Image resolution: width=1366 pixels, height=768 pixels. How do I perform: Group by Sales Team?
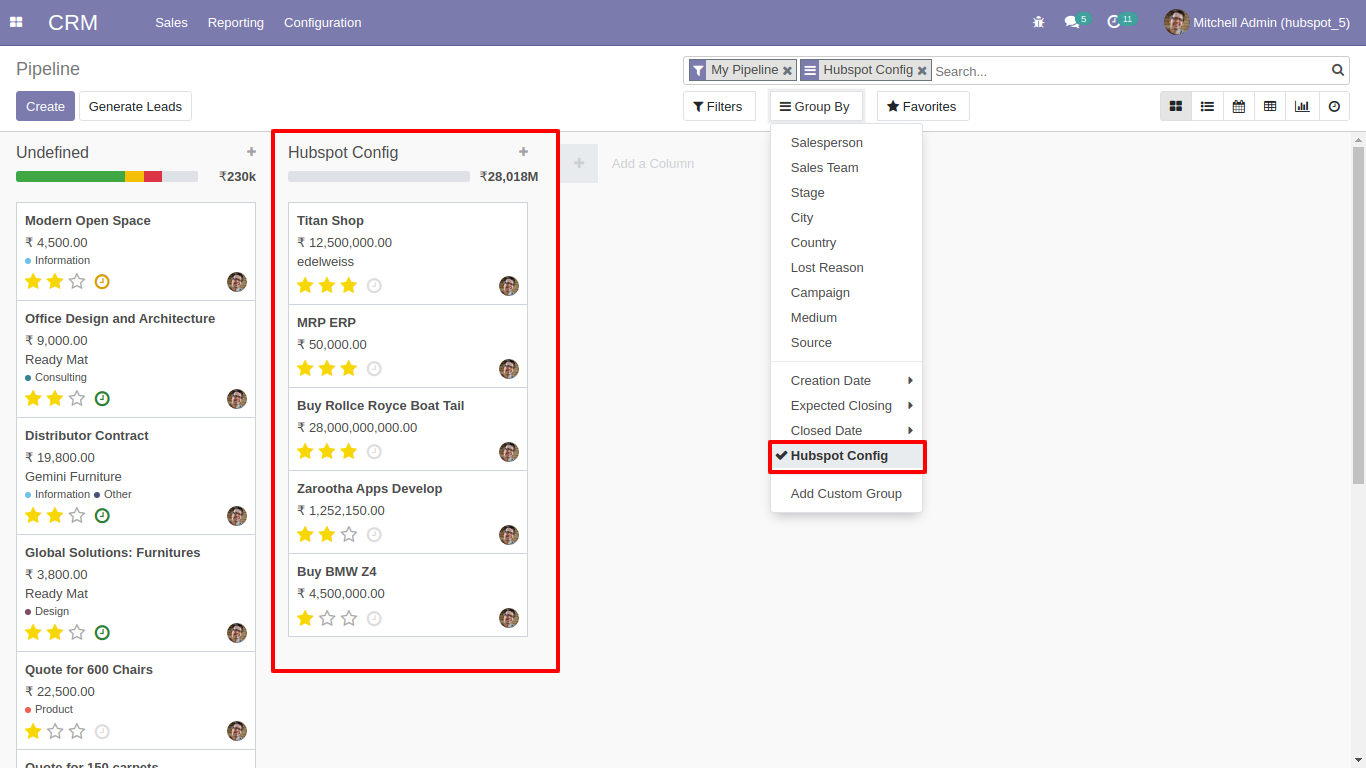(x=846, y=168)
